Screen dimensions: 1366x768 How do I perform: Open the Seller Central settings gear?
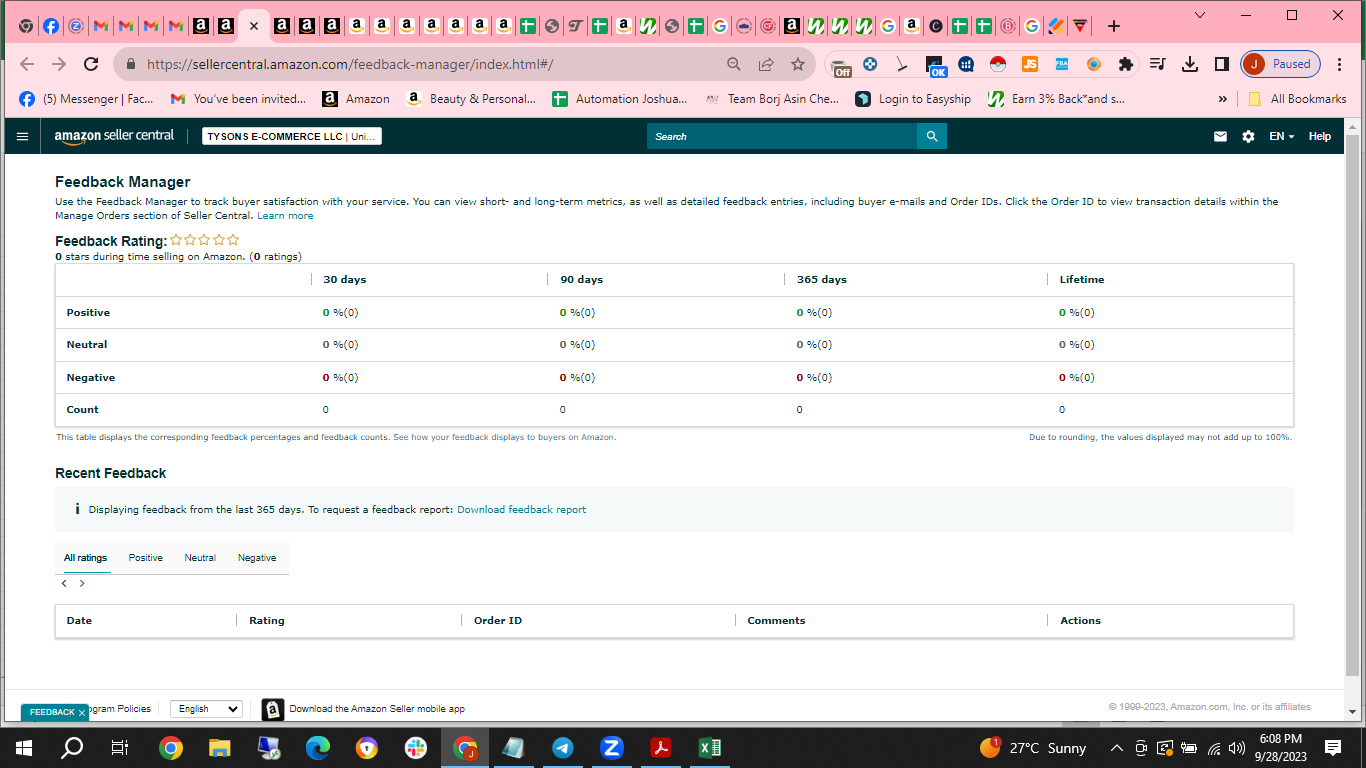[x=1248, y=136]
